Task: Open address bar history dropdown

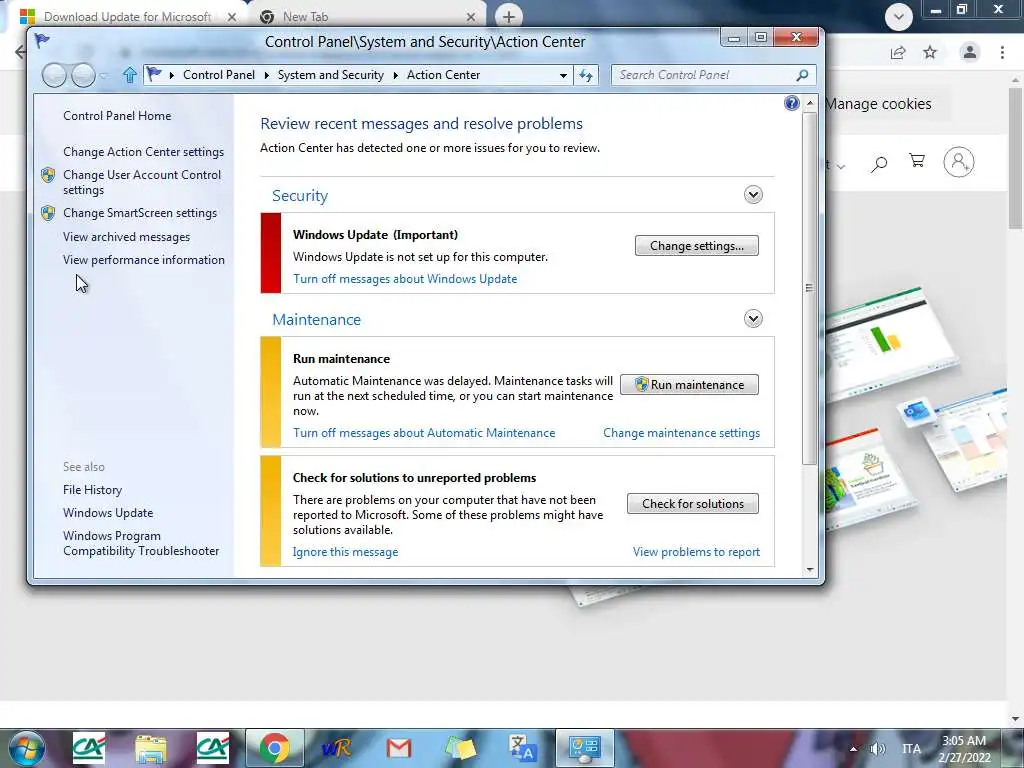Action: [563, 75]
